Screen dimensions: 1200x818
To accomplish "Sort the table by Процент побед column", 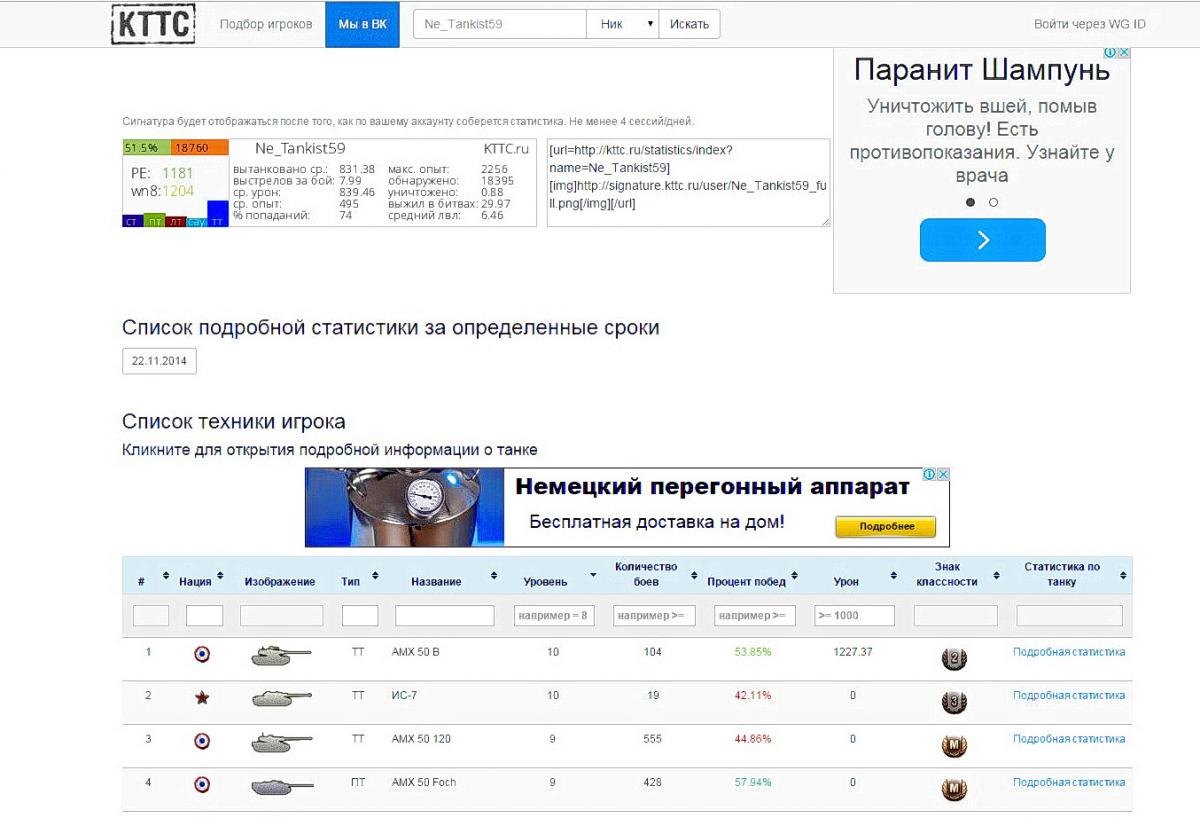I will coord(795,575).
